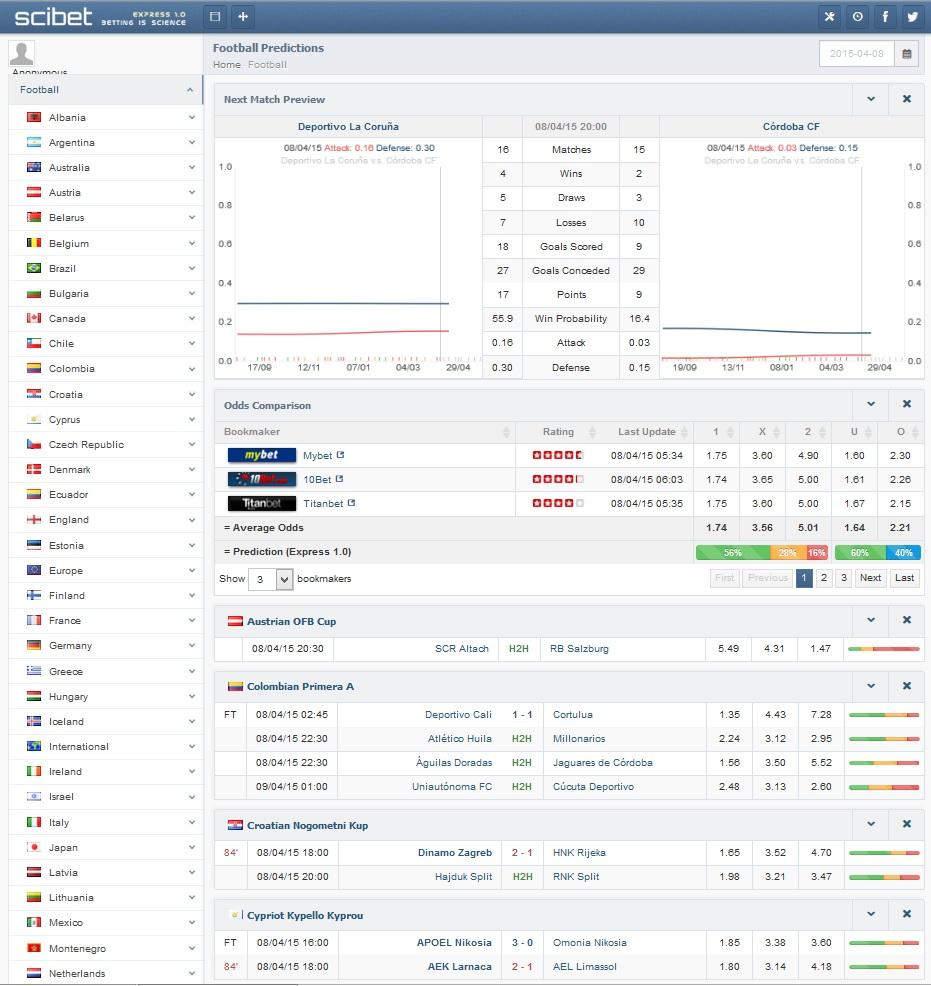The image size is (931, 986).
Task: Collapse the Colombian Primera A panel
Action: coord(871,686)
